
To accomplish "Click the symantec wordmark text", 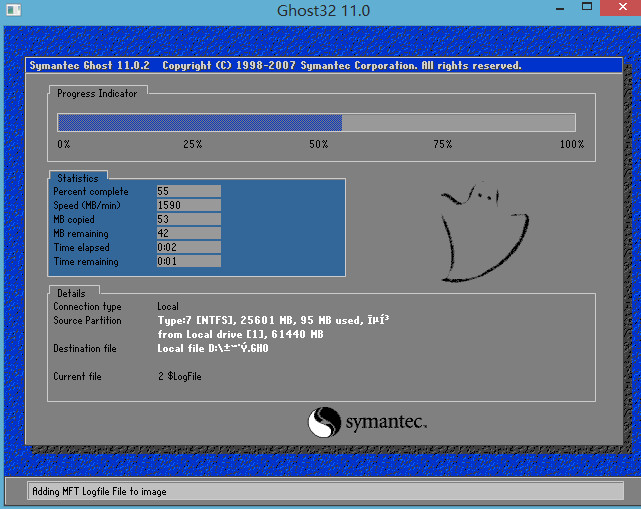I will pyautogui.click(x=386, y=422).
